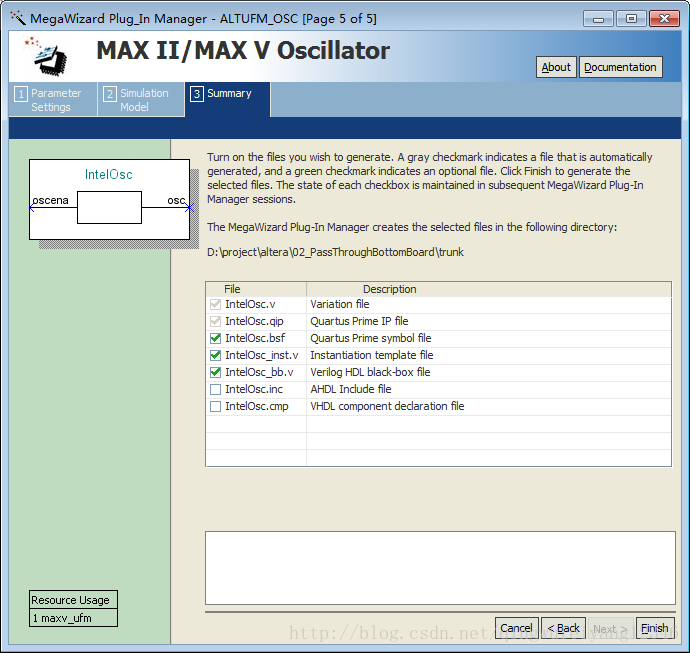Click Quartus Prime symbol file description
The width and height of the screenshot is (690, 653).
(371, 338)
